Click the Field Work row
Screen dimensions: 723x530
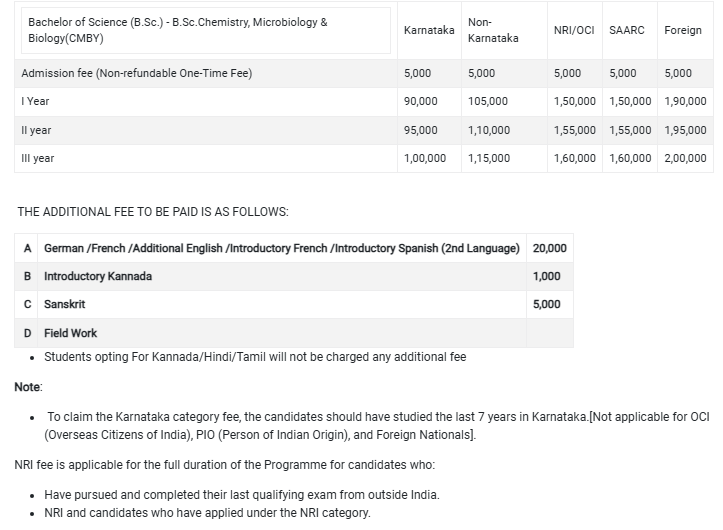[x=70, y=333]
